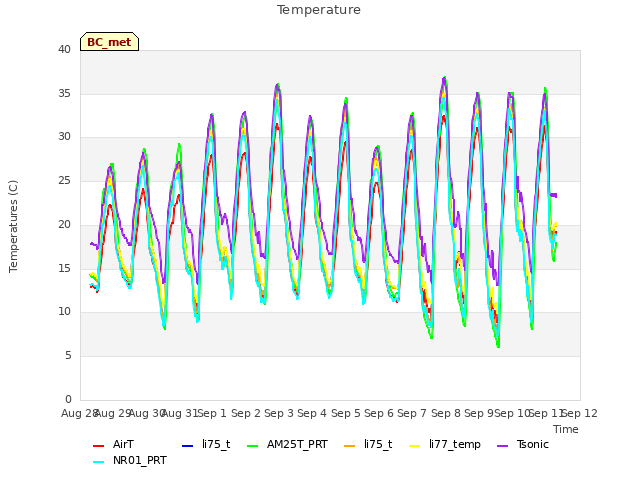The height and width of the screenshot is (480, 640).
Task: Click the 20 y-axis tick label
Action: (64, 224)
